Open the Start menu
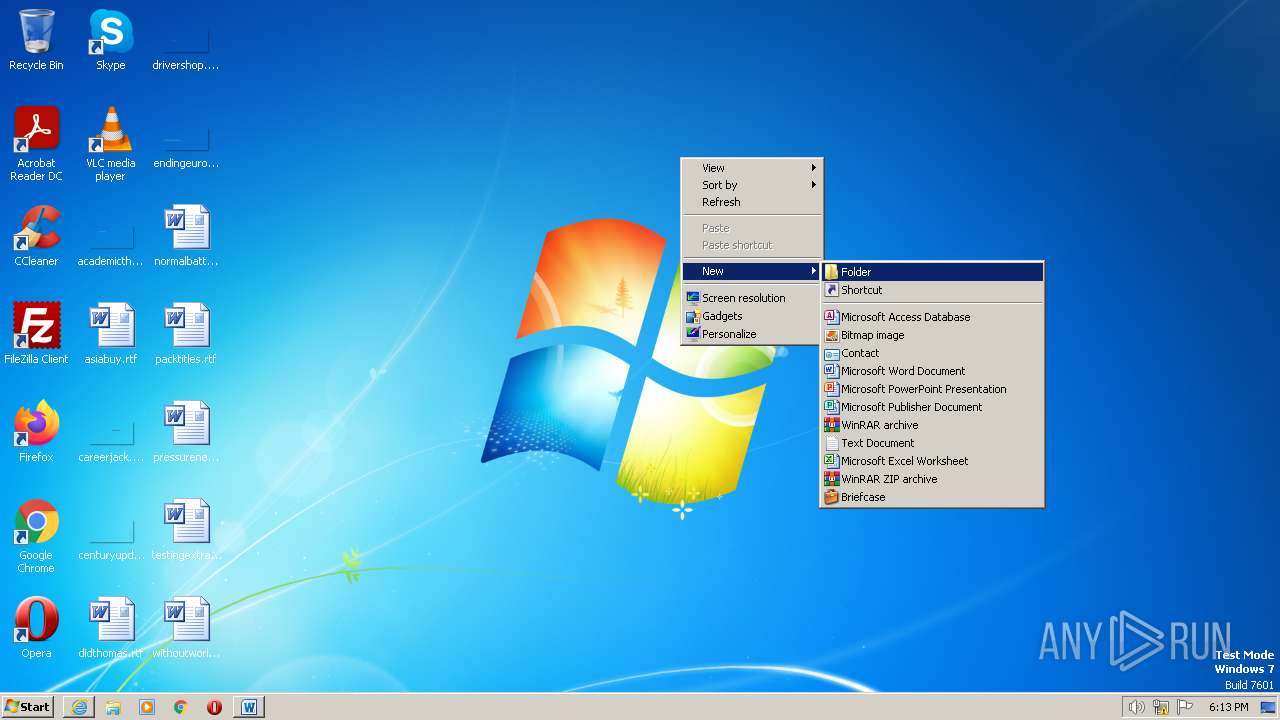 coord(28,707)
